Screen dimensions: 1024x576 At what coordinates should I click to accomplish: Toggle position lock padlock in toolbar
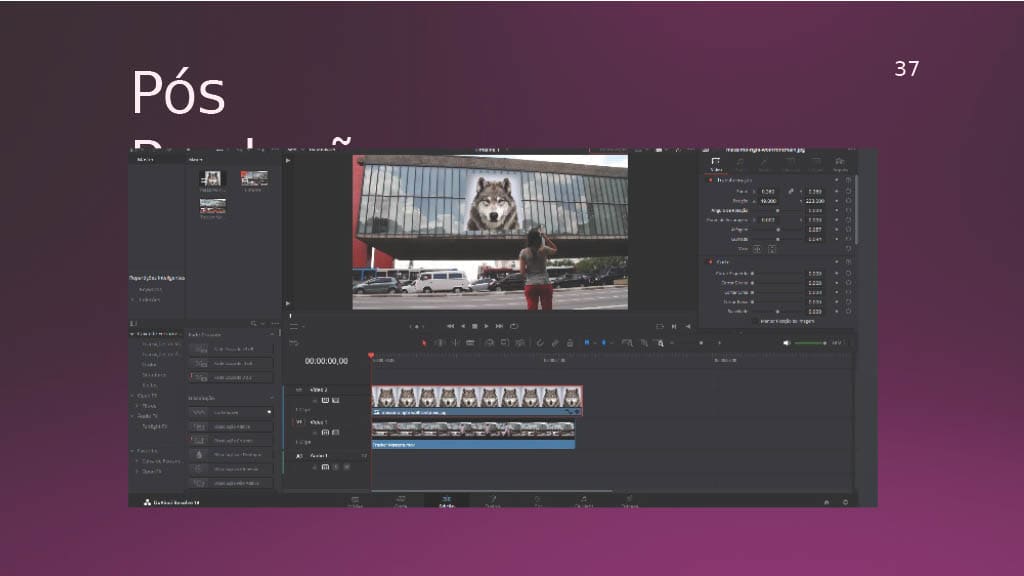pyautogui.click(x=570, y=343)
